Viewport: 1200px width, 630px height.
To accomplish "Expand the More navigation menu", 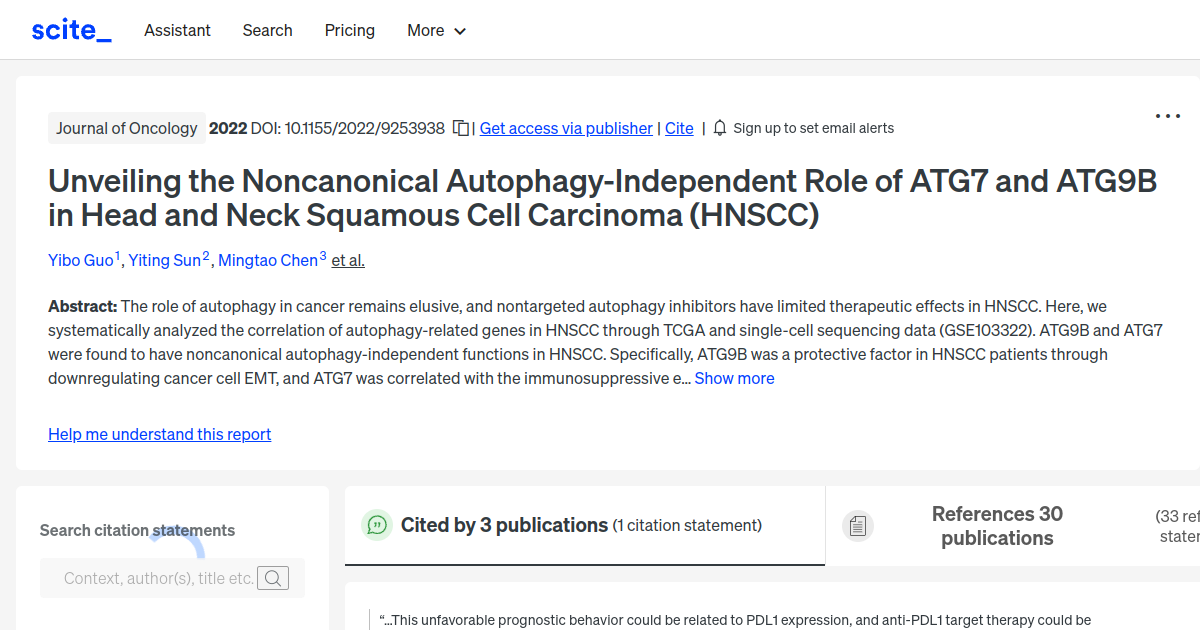I will pos(436,30).
